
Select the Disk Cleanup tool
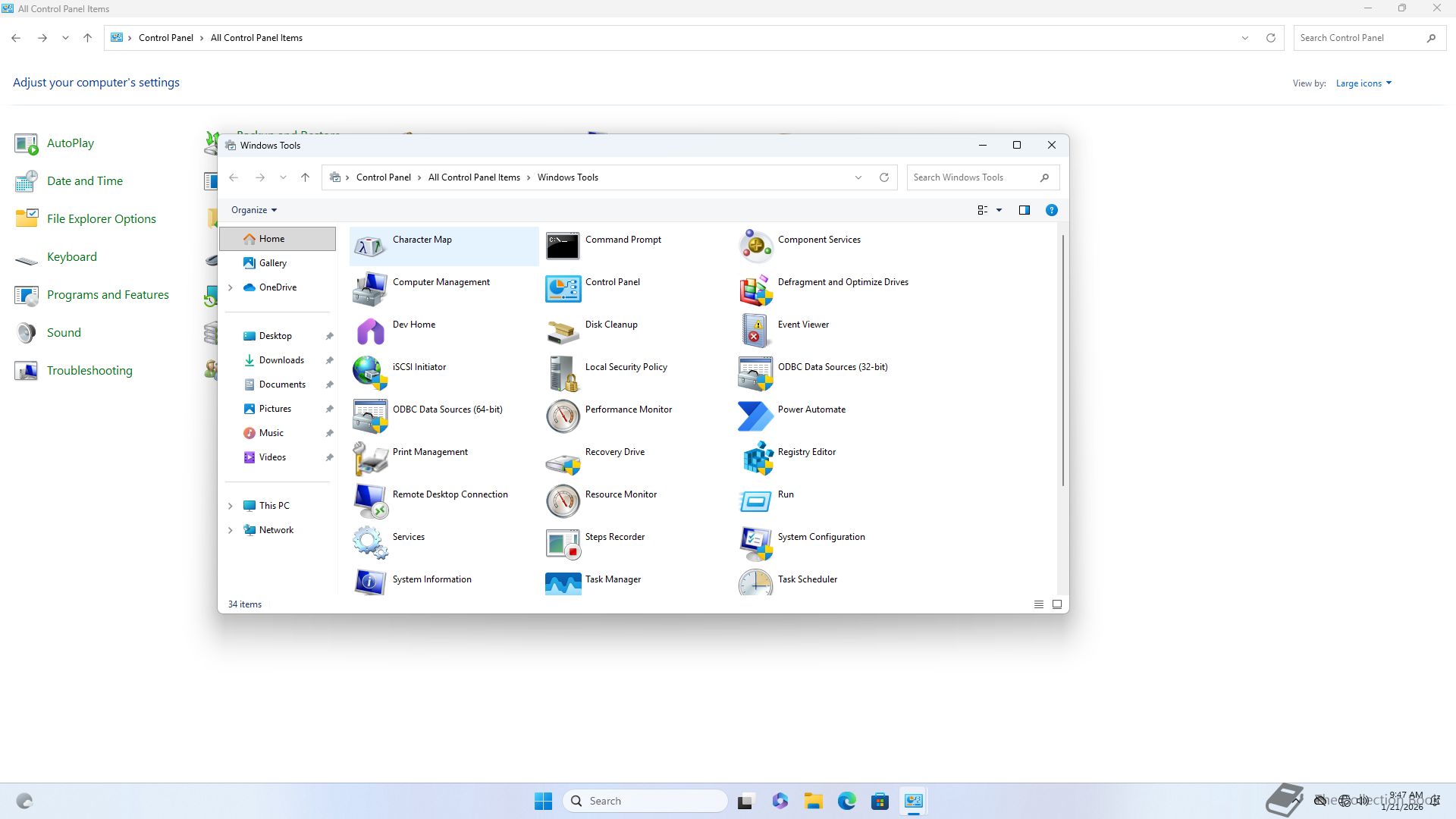[x=563, y=330]
